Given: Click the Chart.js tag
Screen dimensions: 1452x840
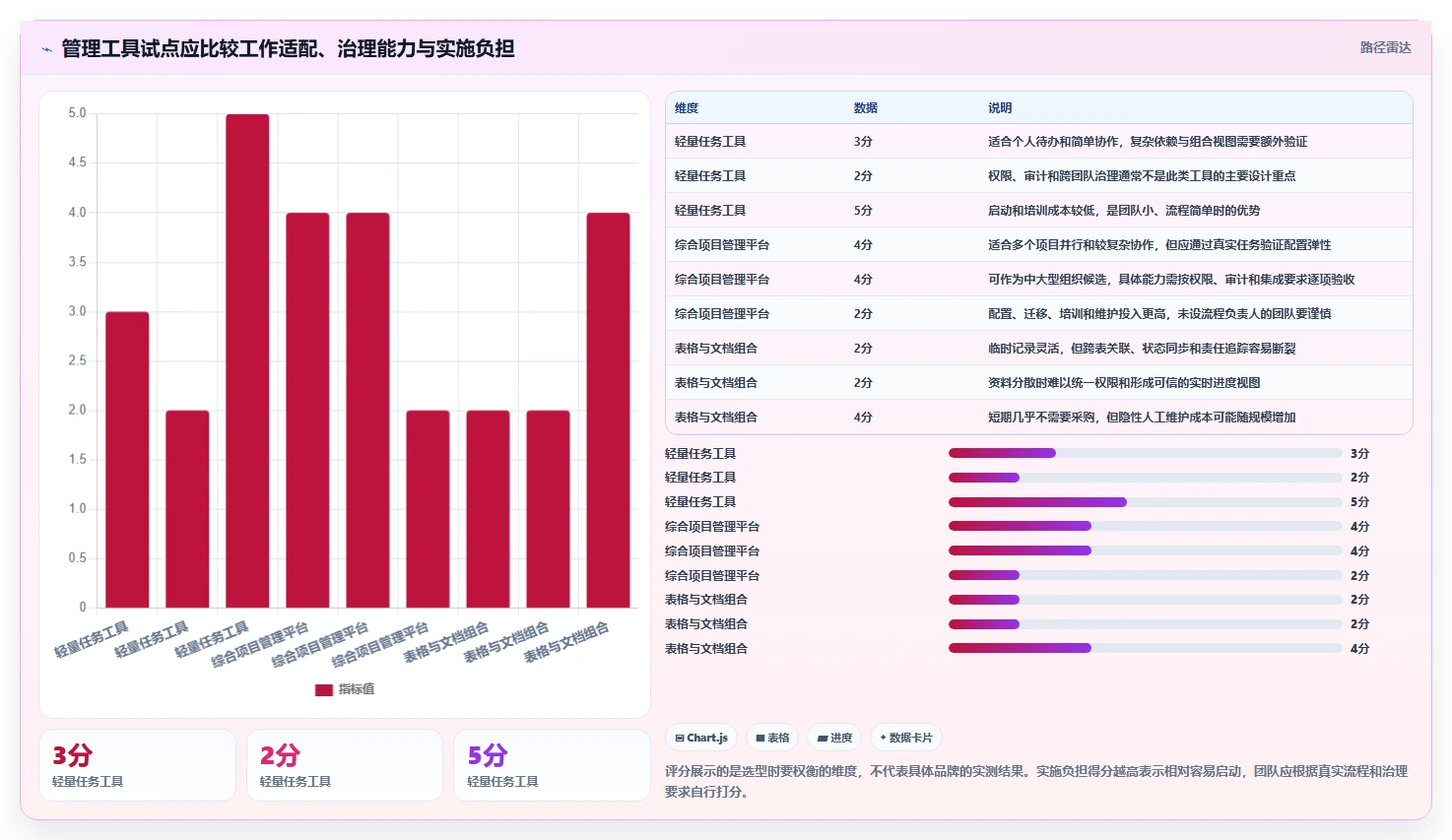Looking at the screenshot, I should coord(701,738).
